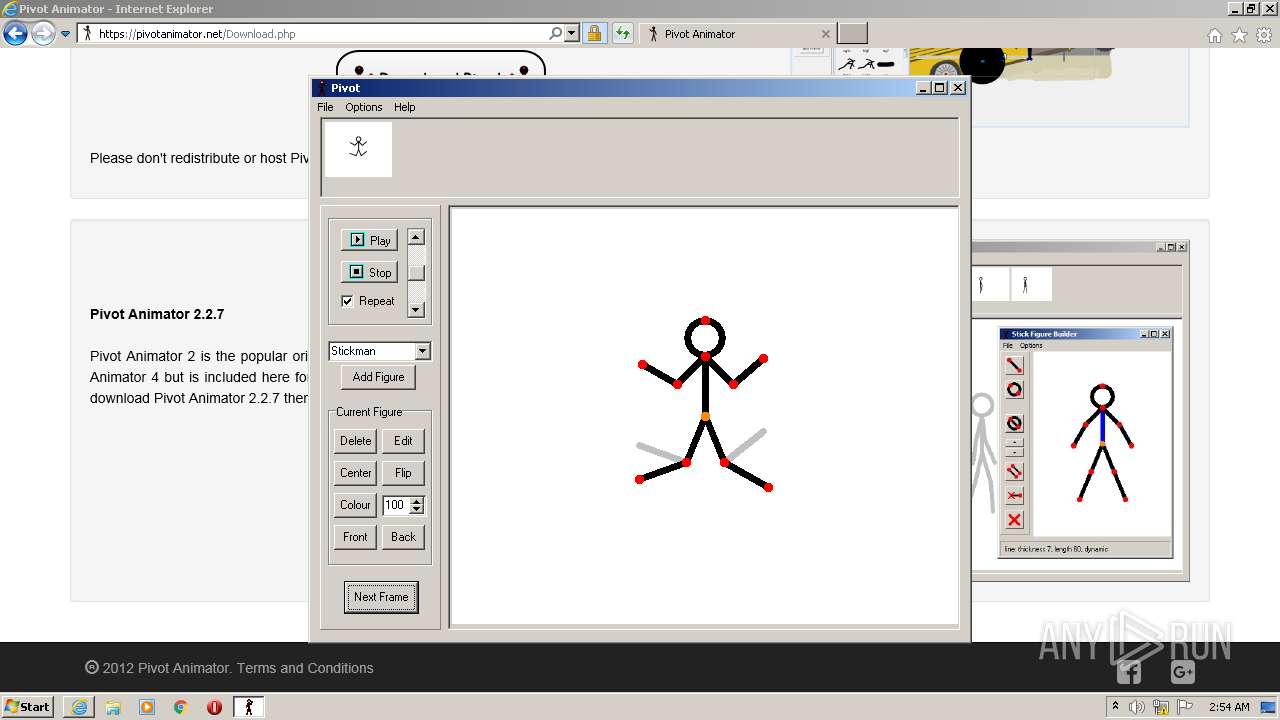This screenshot has height=720, width=1280.
Task: Click the browser Home icon
Action: pyautogui.click(x=1214, y=35)
